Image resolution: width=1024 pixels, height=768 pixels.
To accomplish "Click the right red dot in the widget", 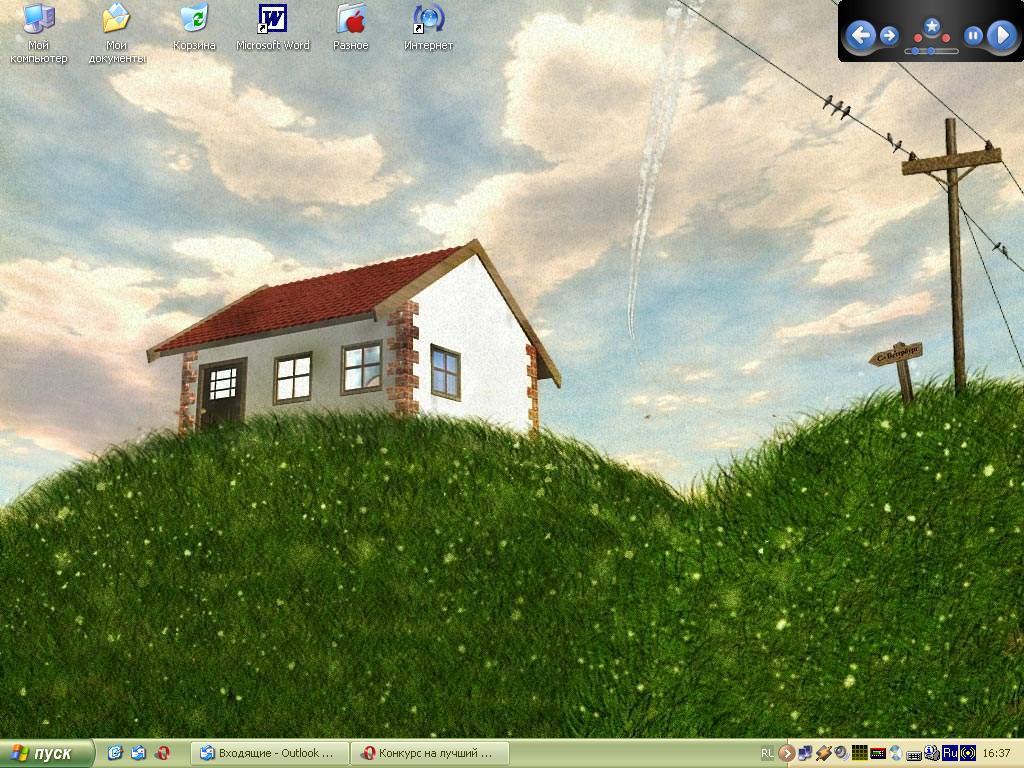I will pyautogui.click(x=946, y=38).
